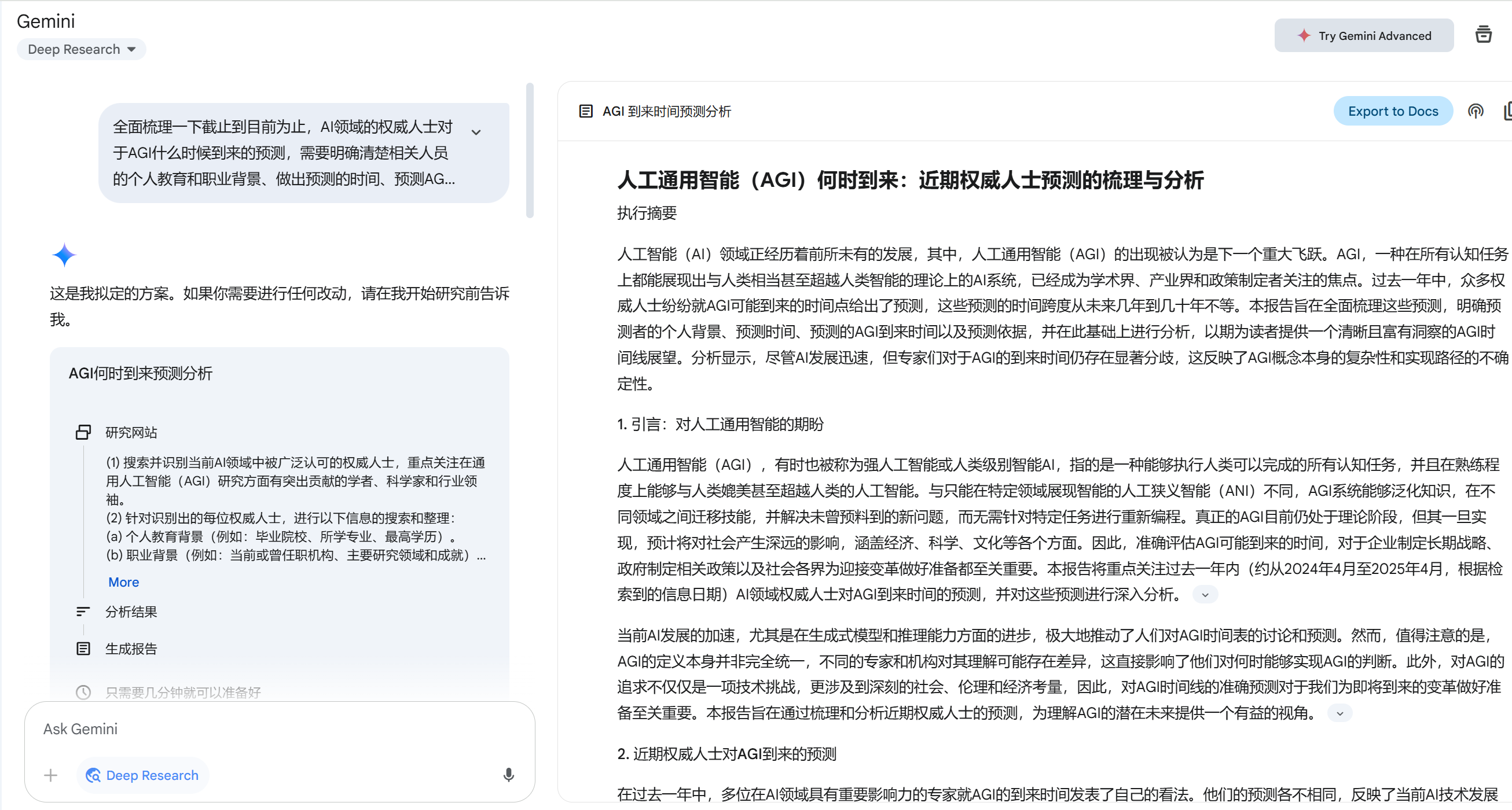Expand the inline chevron after 深入分析 paragraph
Image resolution: width=1512 pixels, height=810 pixels.
click(x=1205, y=594)
